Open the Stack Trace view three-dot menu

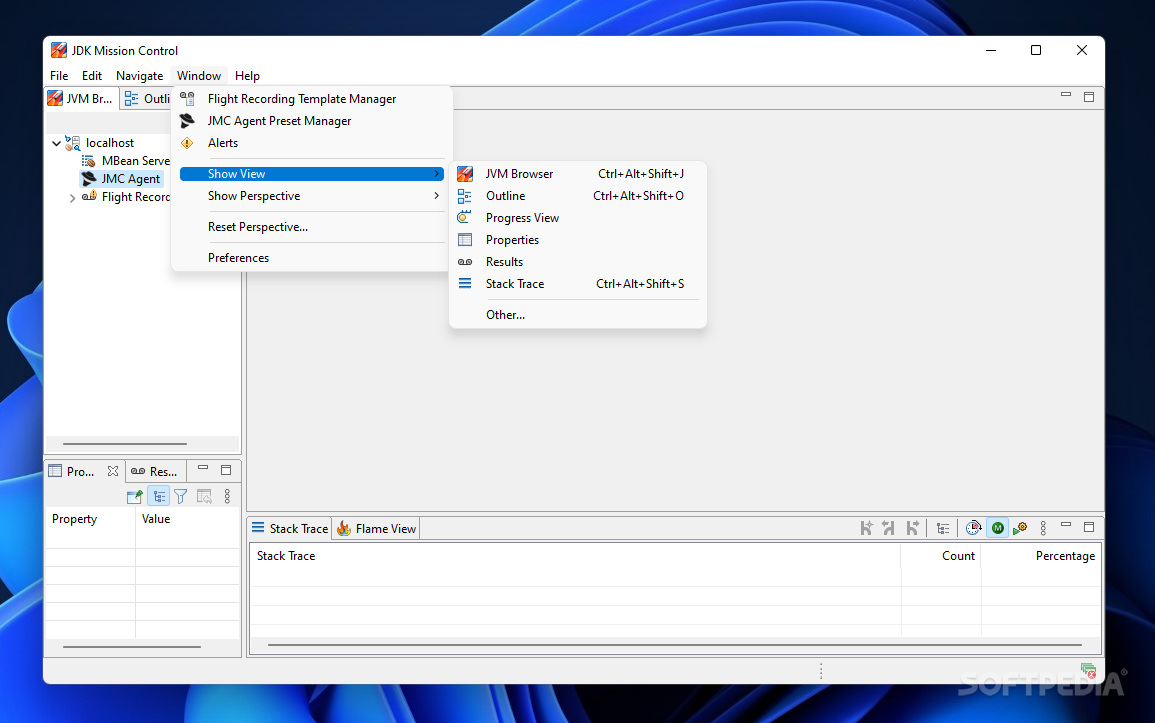tap(1043, 528)
